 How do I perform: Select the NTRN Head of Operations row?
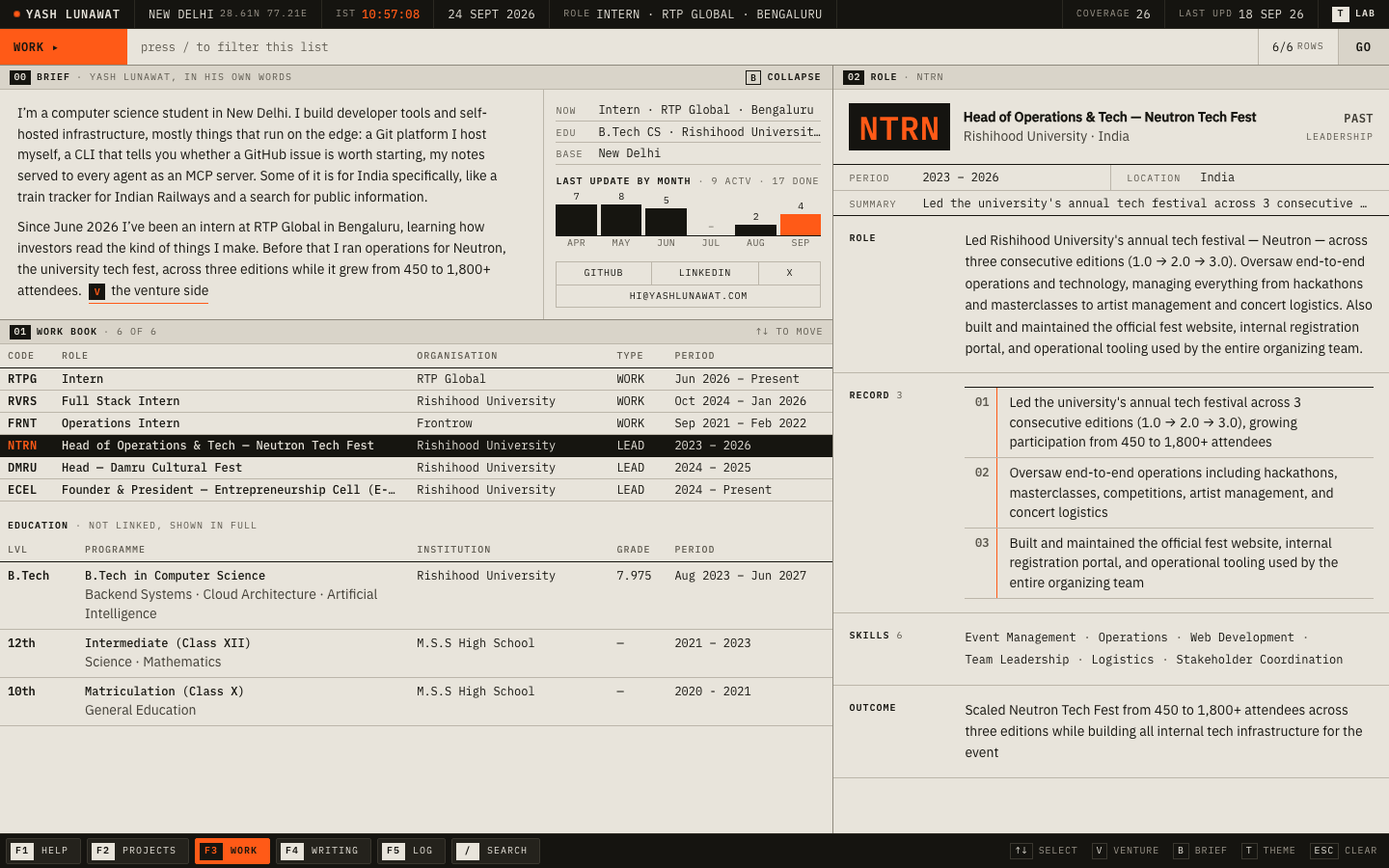click(416, 446)
